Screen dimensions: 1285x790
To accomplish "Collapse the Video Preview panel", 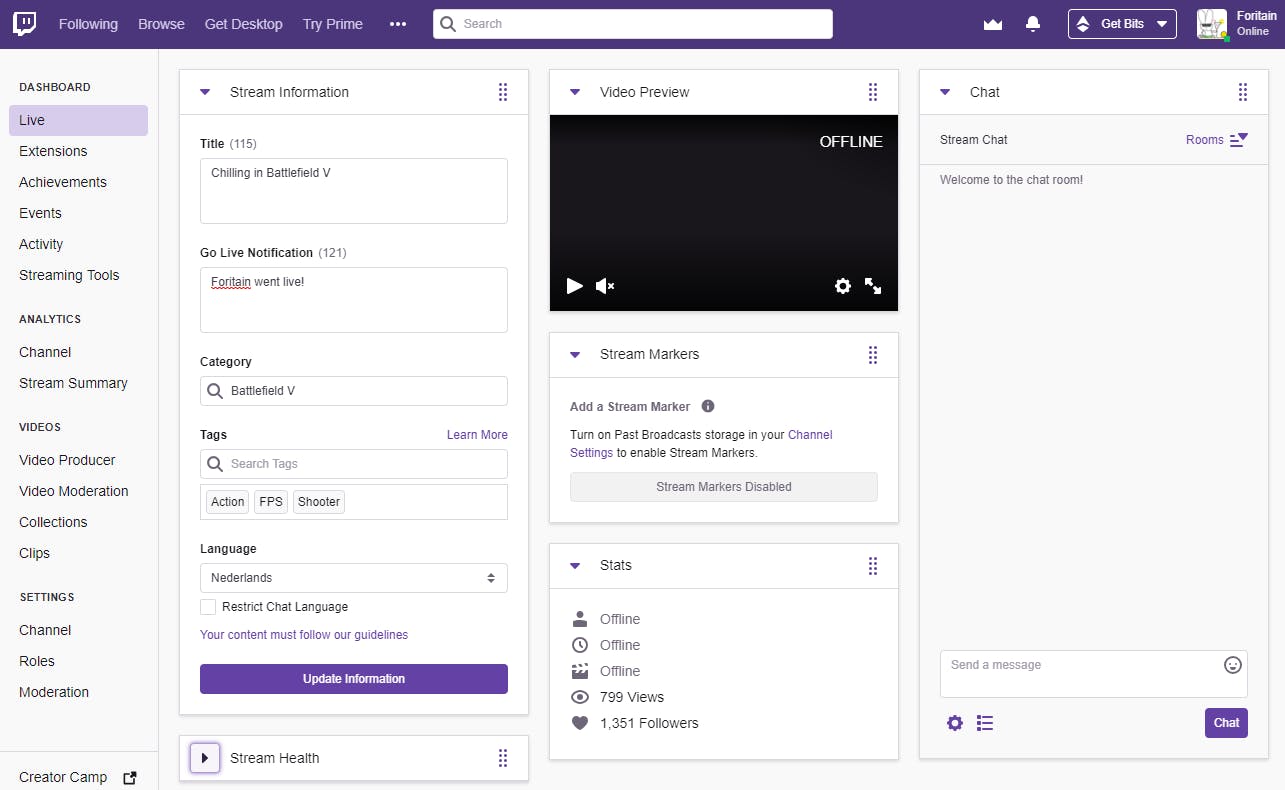I will pos(575,92).
